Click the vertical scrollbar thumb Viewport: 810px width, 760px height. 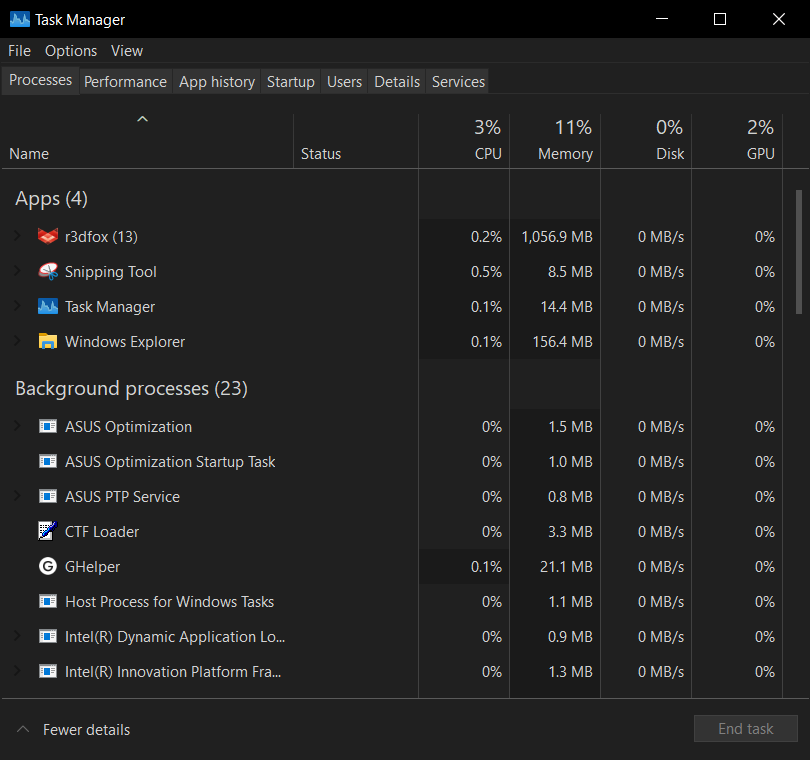click(799, 252)
